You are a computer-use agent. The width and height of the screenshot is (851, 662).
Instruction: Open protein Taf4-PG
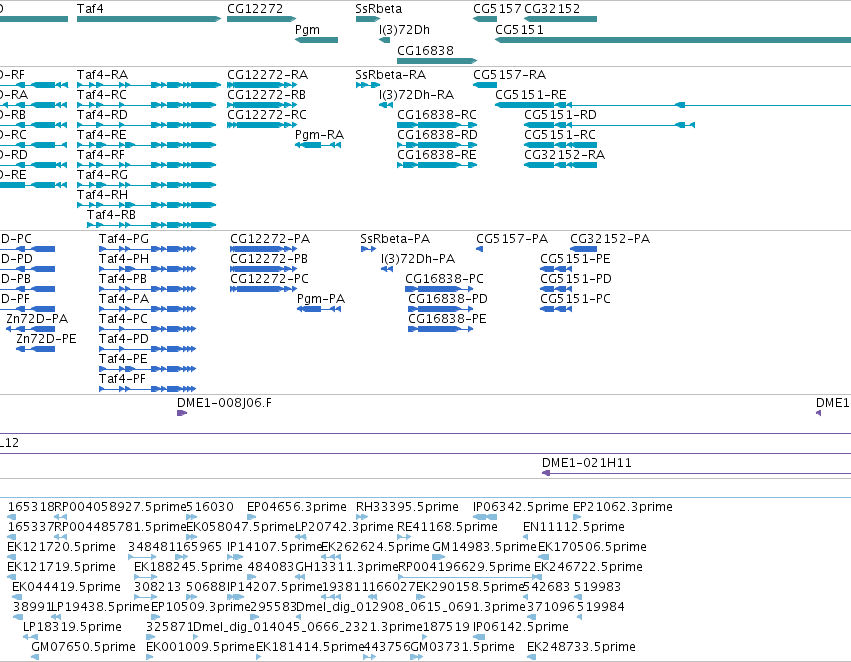(x=124, y=239)
